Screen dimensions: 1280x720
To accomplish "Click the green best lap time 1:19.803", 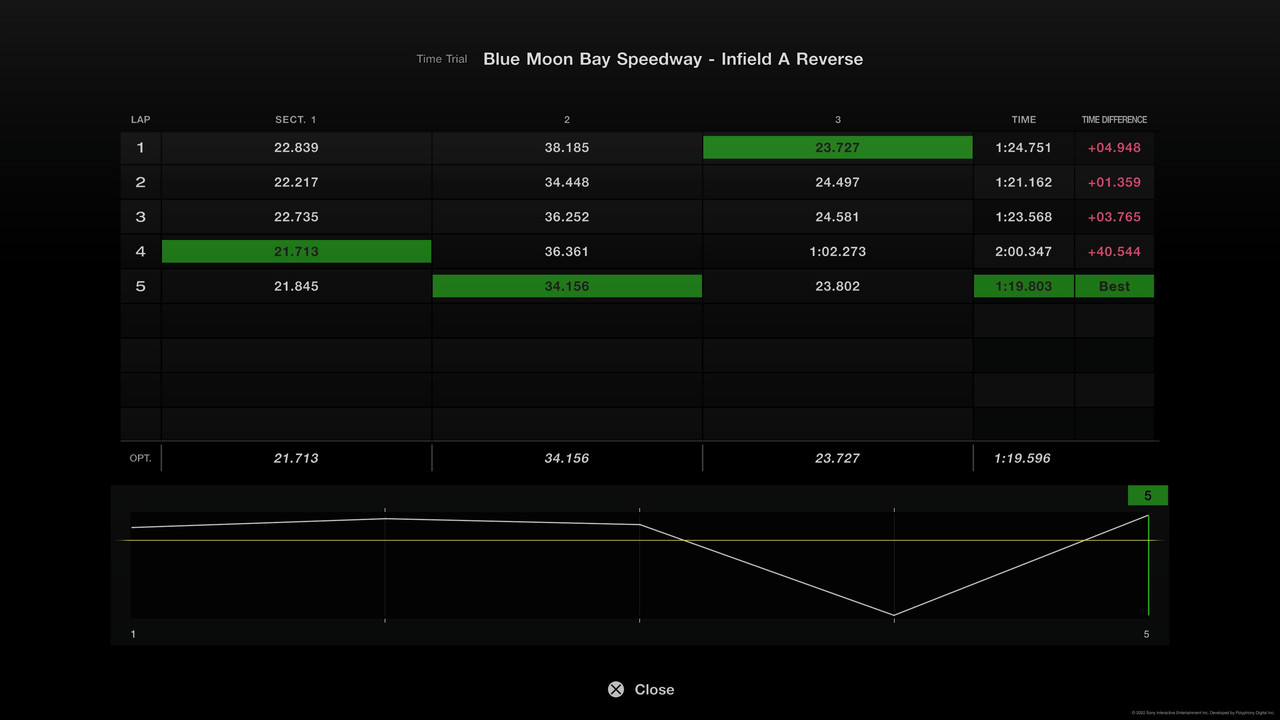I will coord(1024,286).
